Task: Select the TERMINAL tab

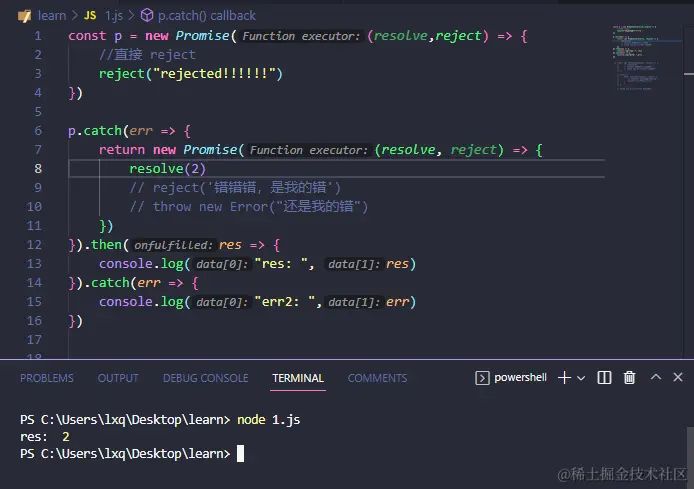Action: tap(298, 378)
